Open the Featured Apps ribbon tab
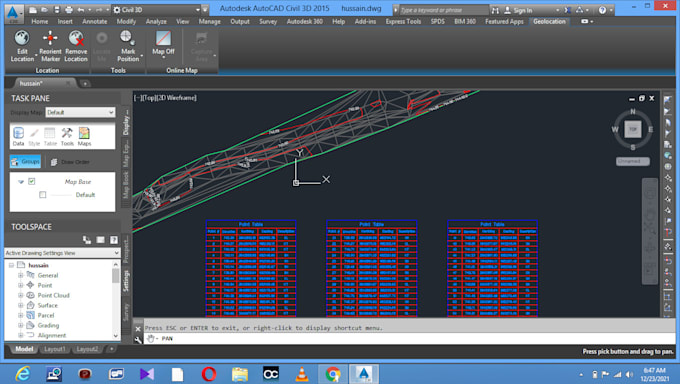This screenshot has height=384, width=680. pos(504,21)
